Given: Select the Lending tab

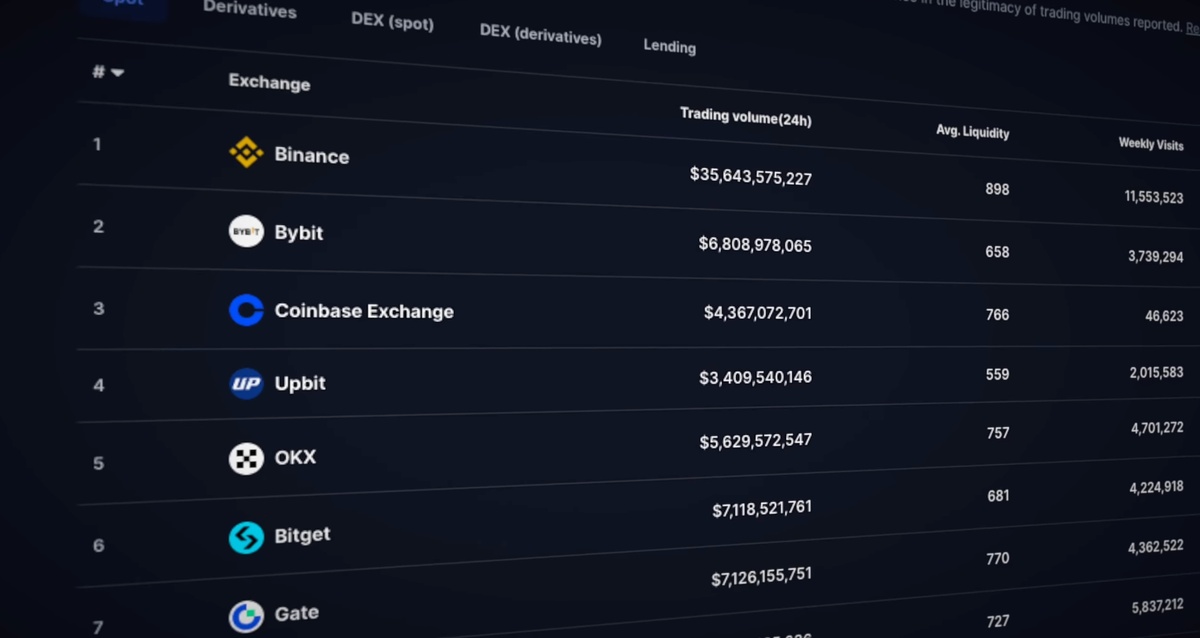Looking at the screenshot, I should [x=669, y=45].
